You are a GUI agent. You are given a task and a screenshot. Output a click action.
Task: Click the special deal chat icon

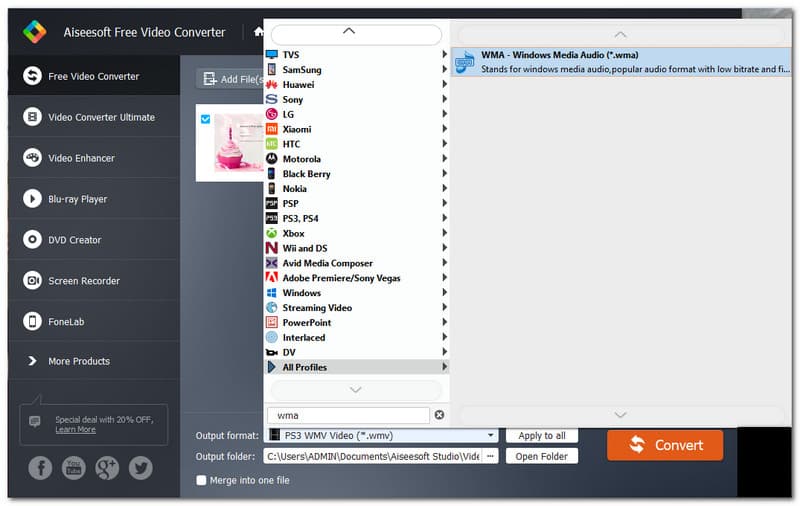pos(35,421)
